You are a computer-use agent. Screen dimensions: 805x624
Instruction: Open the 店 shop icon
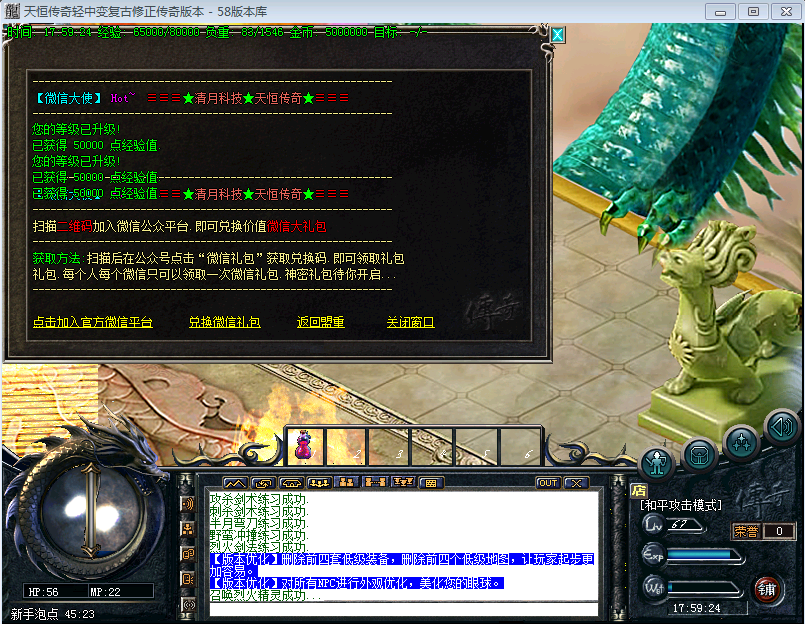pos(639,490)
